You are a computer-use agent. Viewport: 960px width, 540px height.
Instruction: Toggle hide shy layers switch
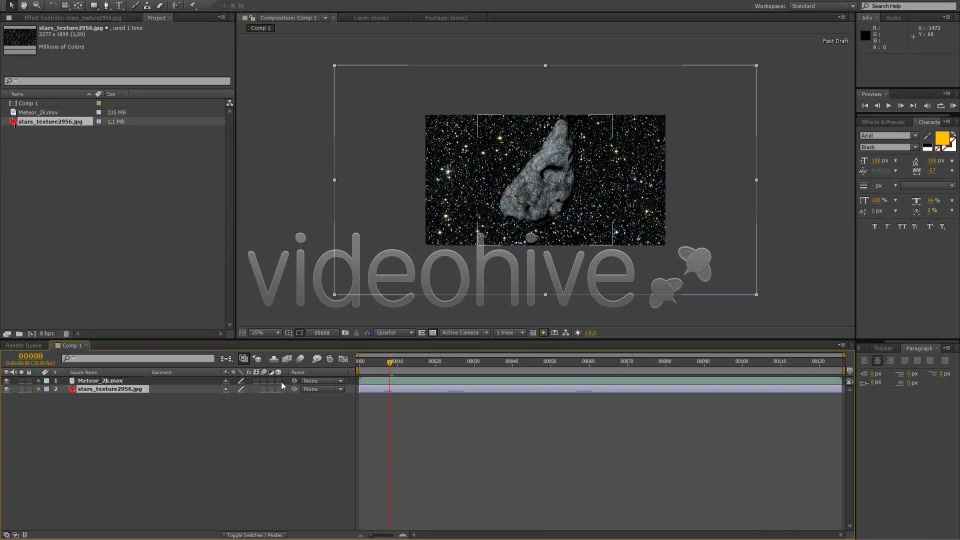274,359
